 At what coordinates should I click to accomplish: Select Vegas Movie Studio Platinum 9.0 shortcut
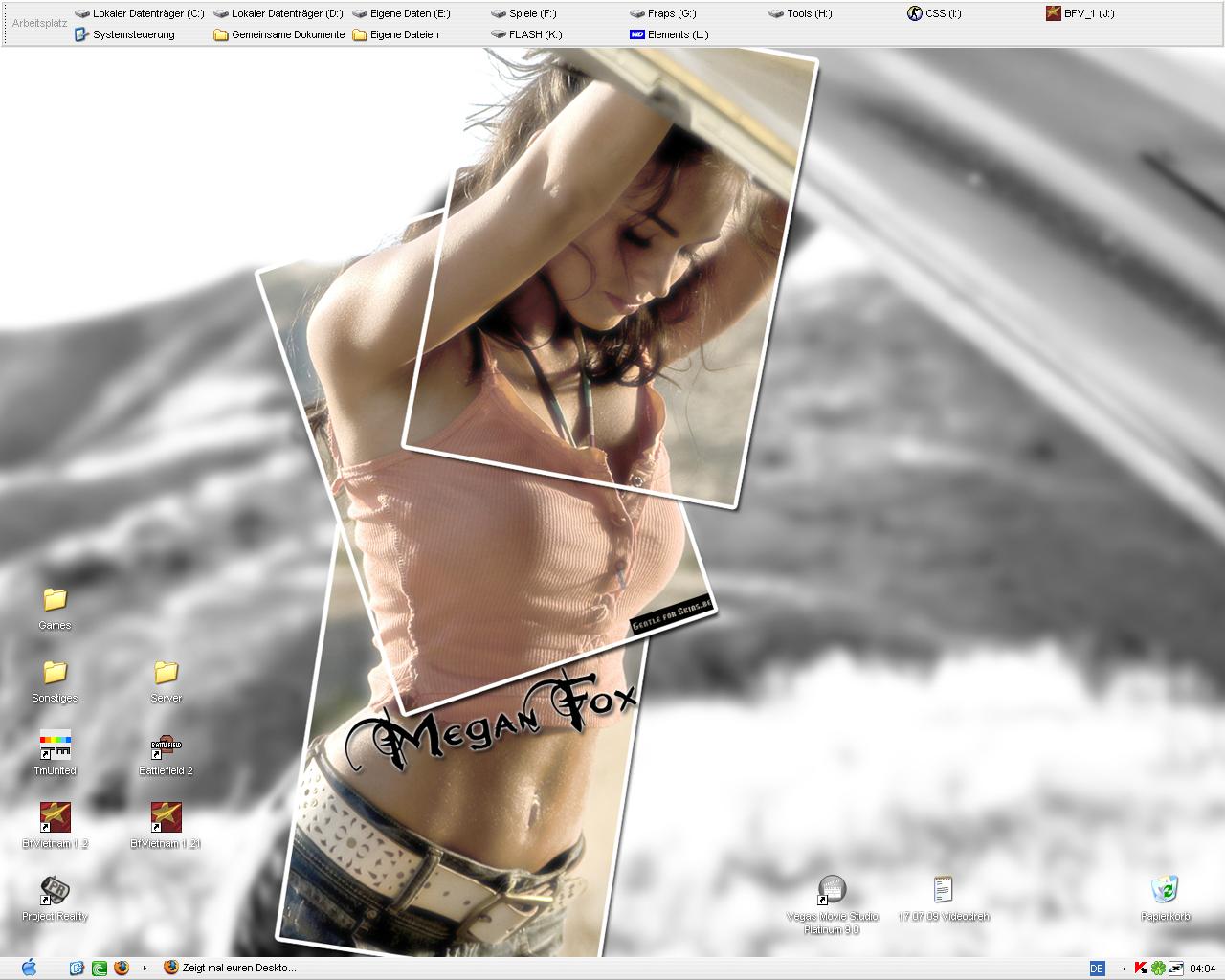[832, 904]
